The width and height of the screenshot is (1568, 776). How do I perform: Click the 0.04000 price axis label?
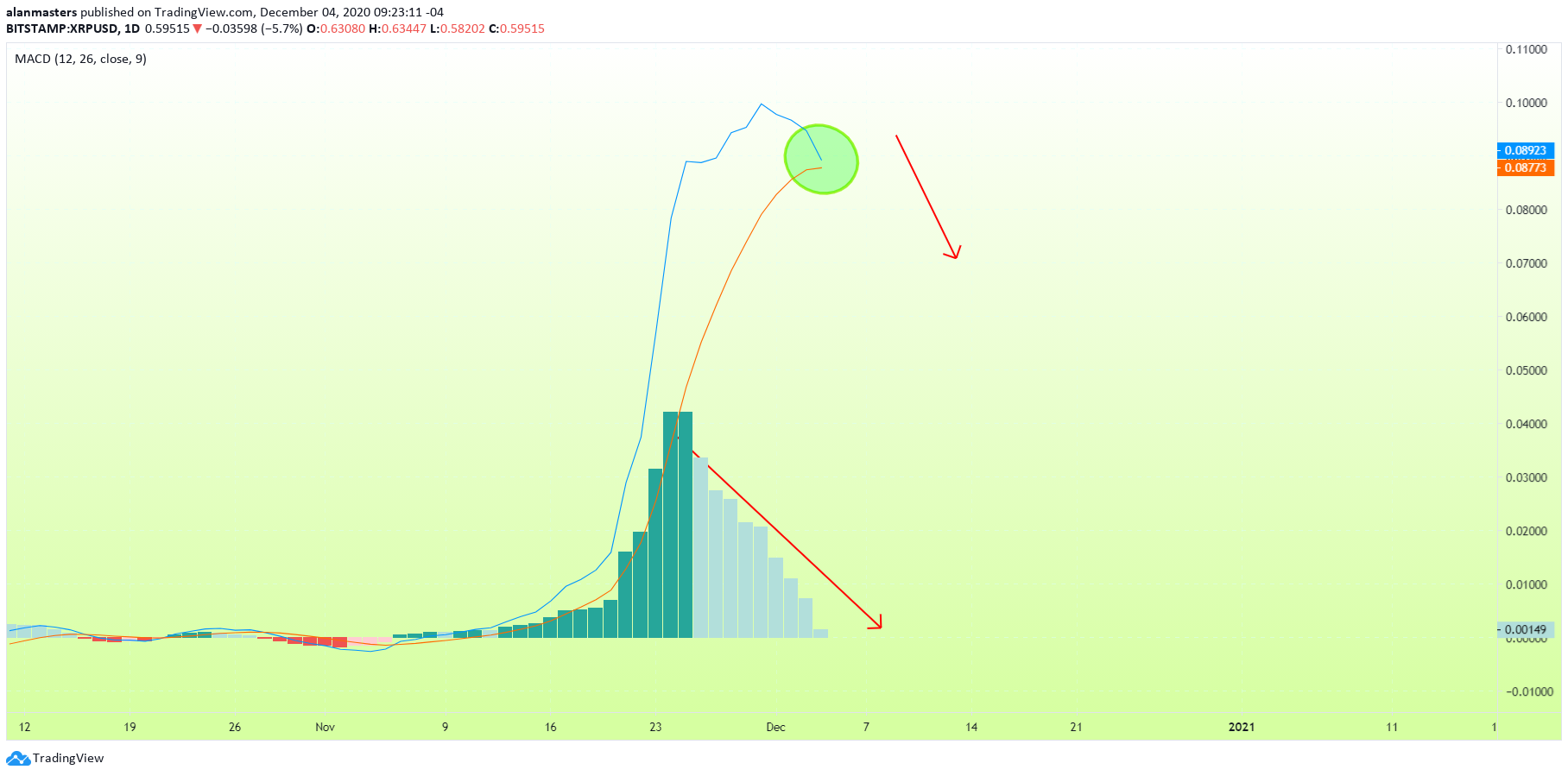1527,424
